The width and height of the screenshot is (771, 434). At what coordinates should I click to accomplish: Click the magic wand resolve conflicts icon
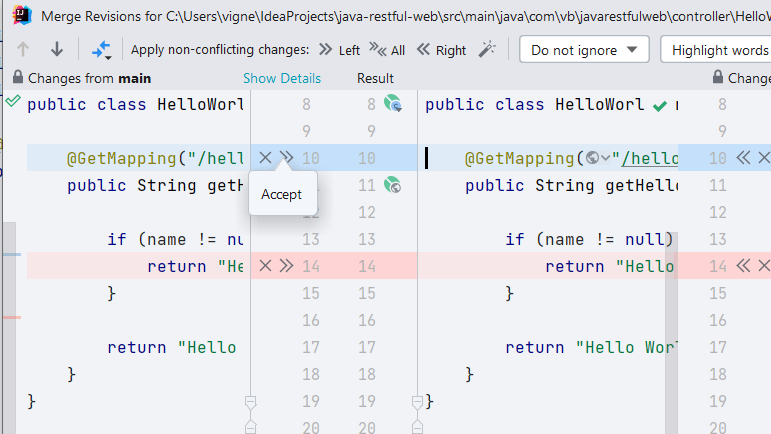[x=487, y=50]
